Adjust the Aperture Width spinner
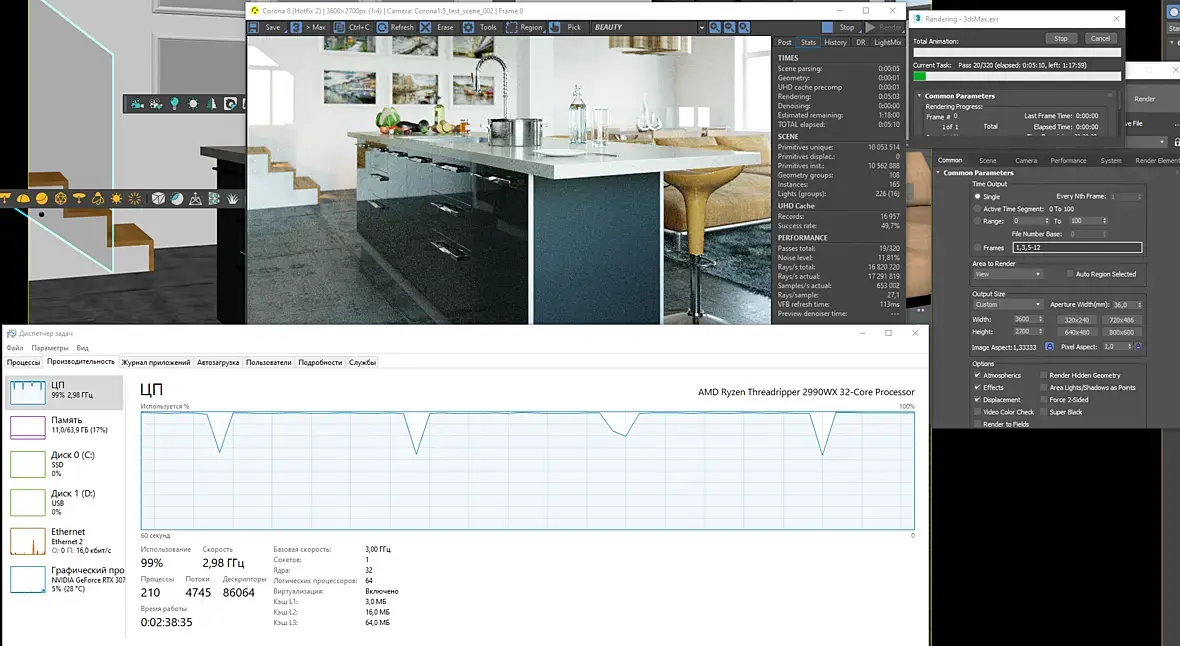The height and width of the screenshot is (646, 1180). click(x=1139, y=305)
